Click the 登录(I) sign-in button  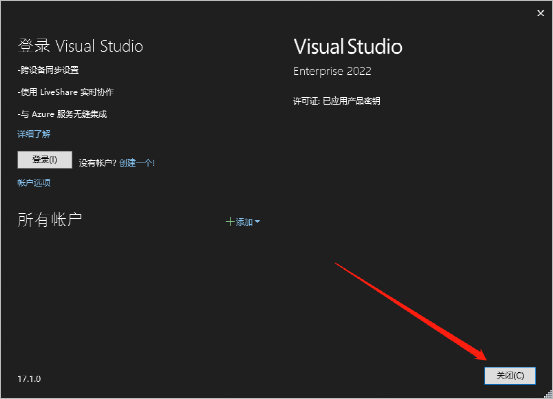45,159
